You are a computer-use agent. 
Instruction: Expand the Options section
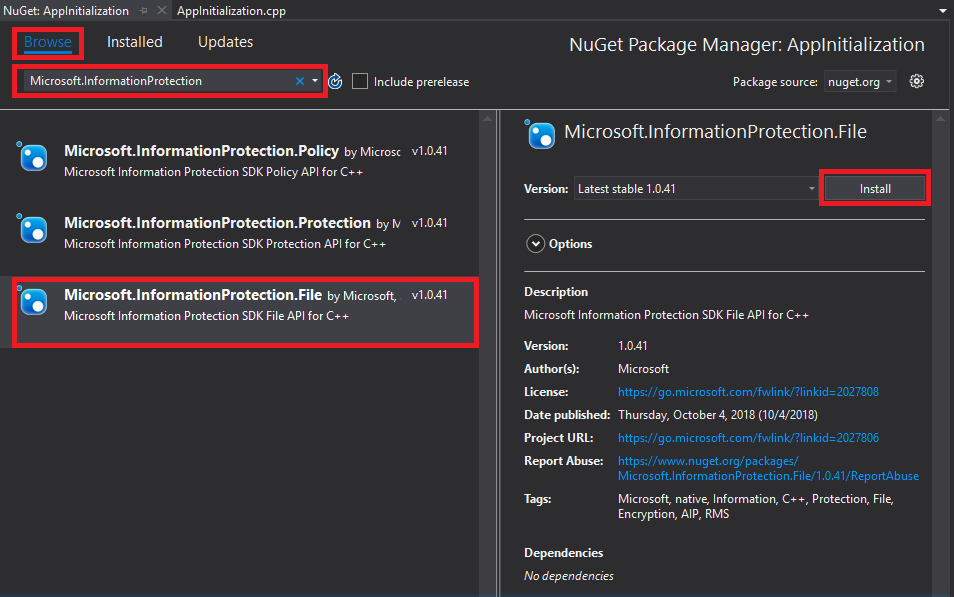[x=536, y=243]
